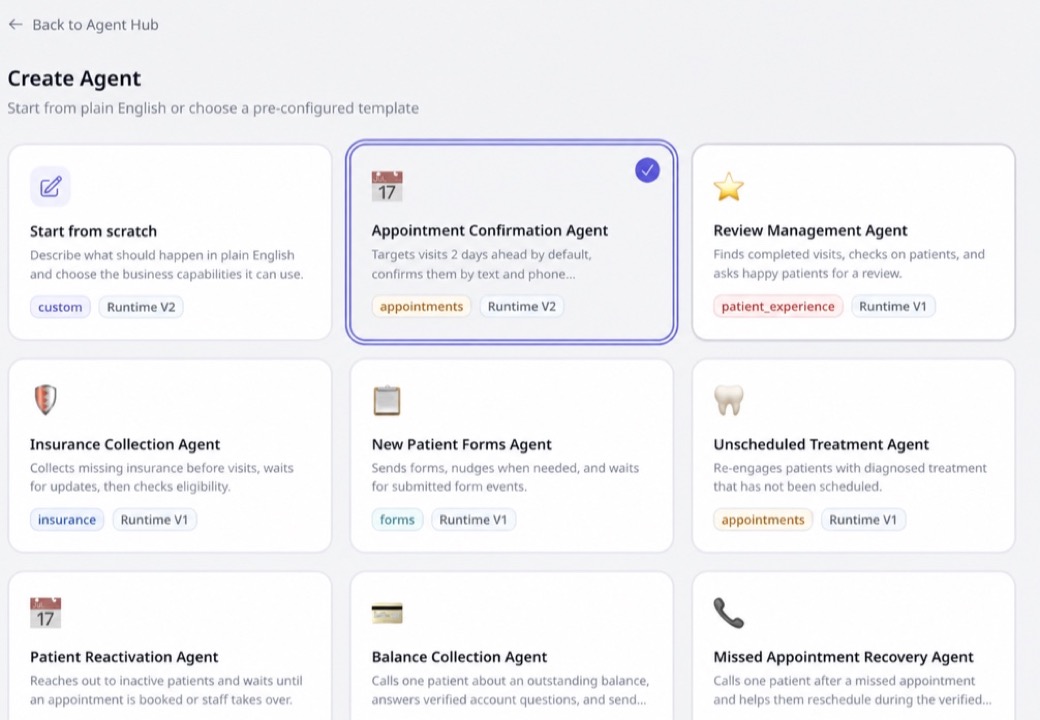Click description 'Calls one patient about an outstanding balance'
1040x720 pixels.
511,690
